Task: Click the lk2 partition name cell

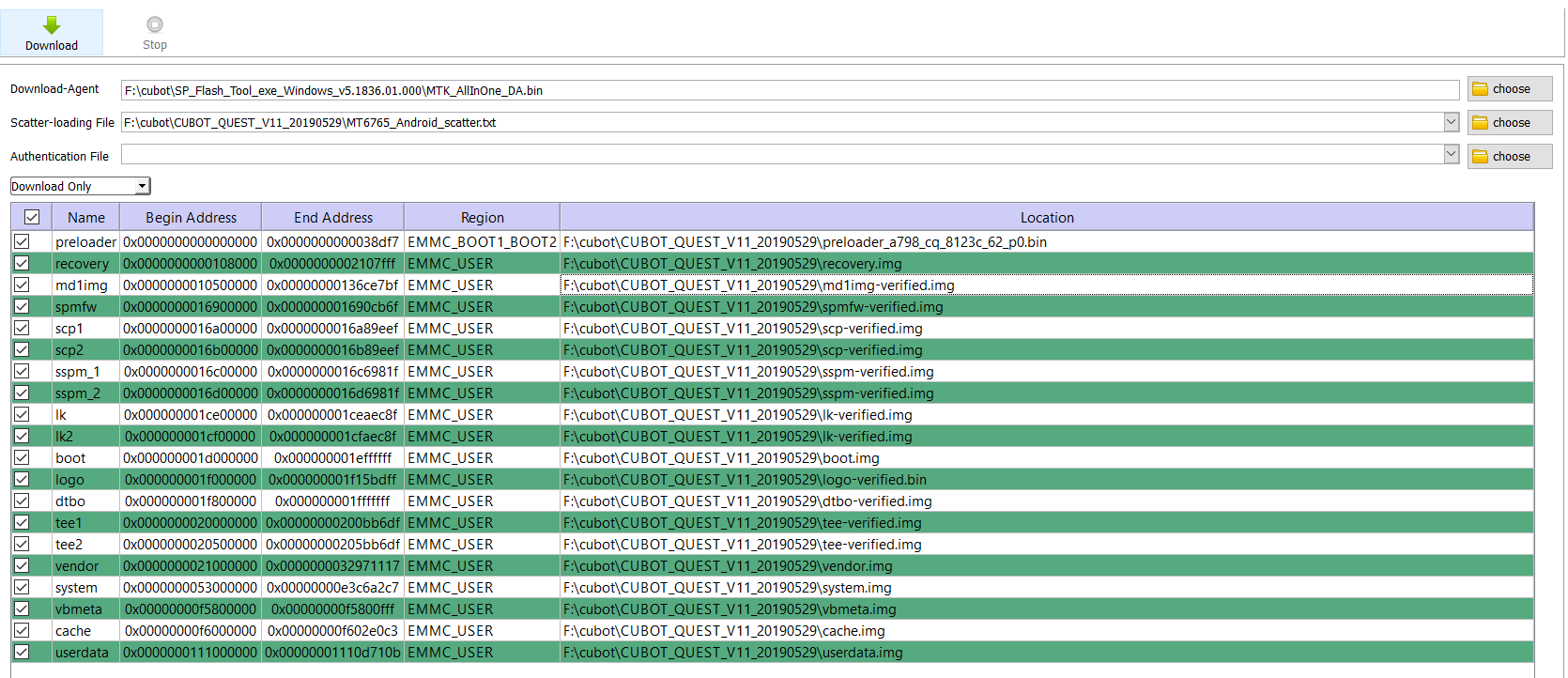Action: pyautogui.click(x=86, y=436)
